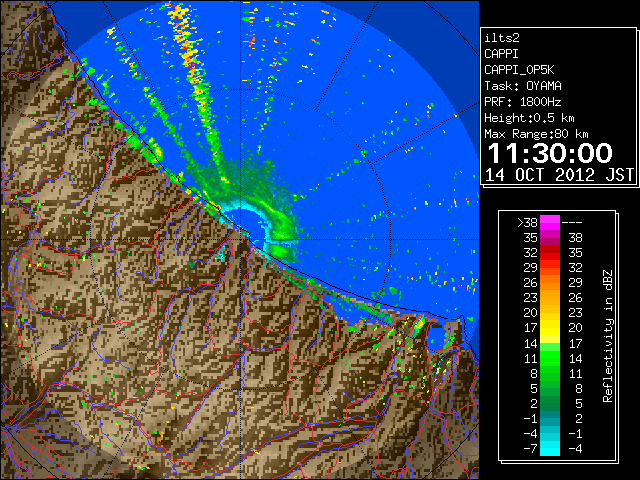Viewport: 640px width, 480px height.
Task: Pick the magenta swatch for >38 dBZ
Action: point(550,223)
